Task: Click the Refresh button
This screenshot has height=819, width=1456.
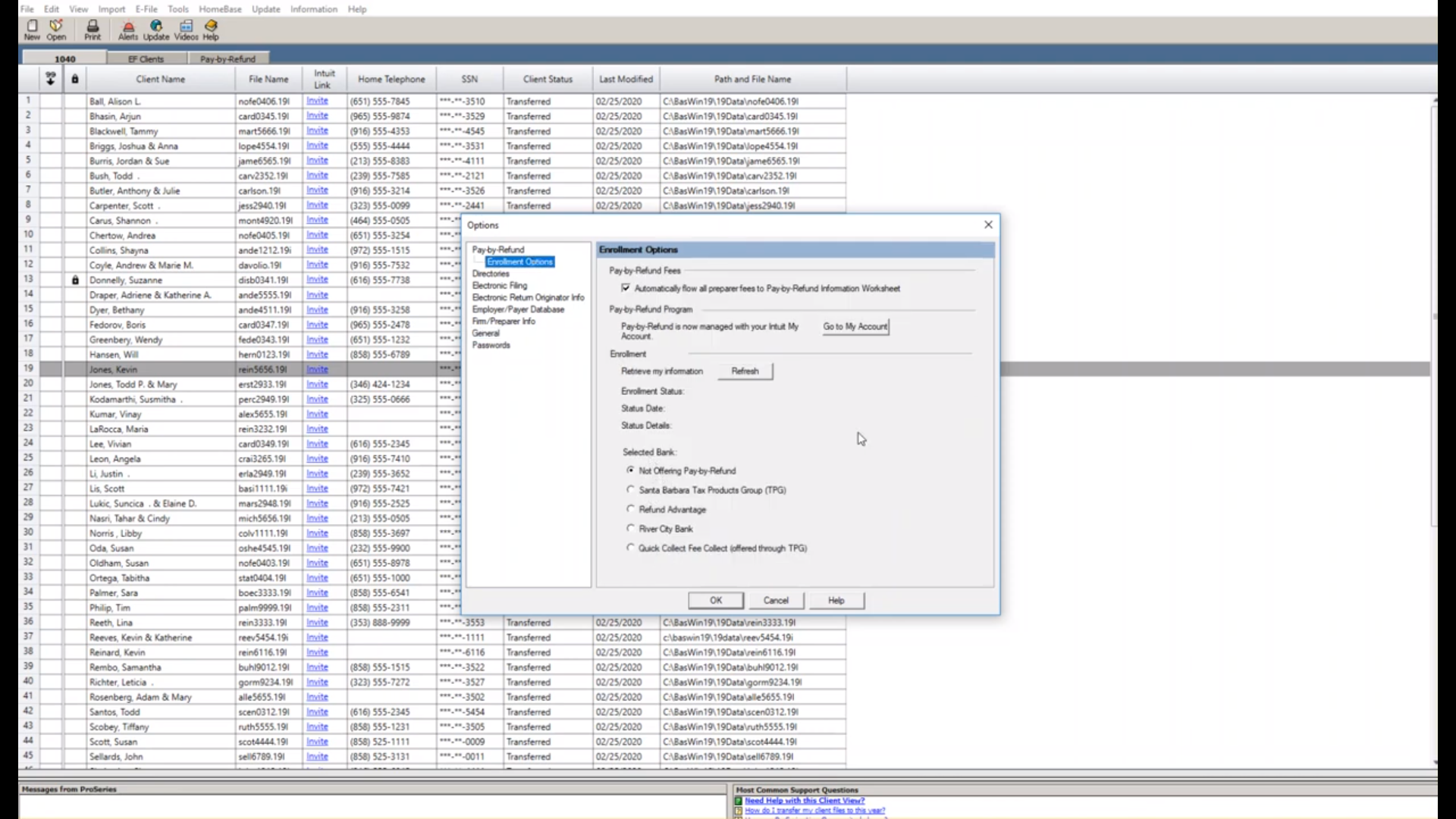Action: [745, 372]
